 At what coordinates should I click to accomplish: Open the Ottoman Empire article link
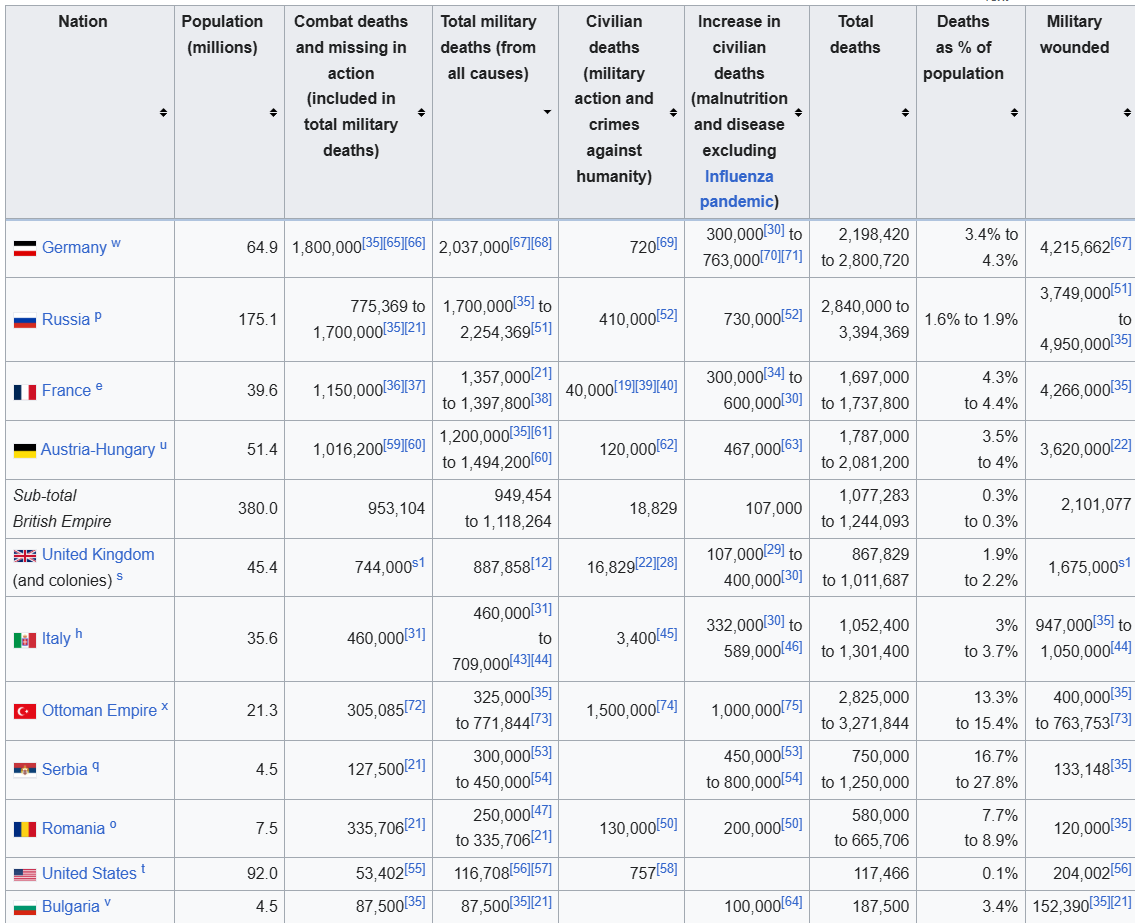[x=99, y=710]
